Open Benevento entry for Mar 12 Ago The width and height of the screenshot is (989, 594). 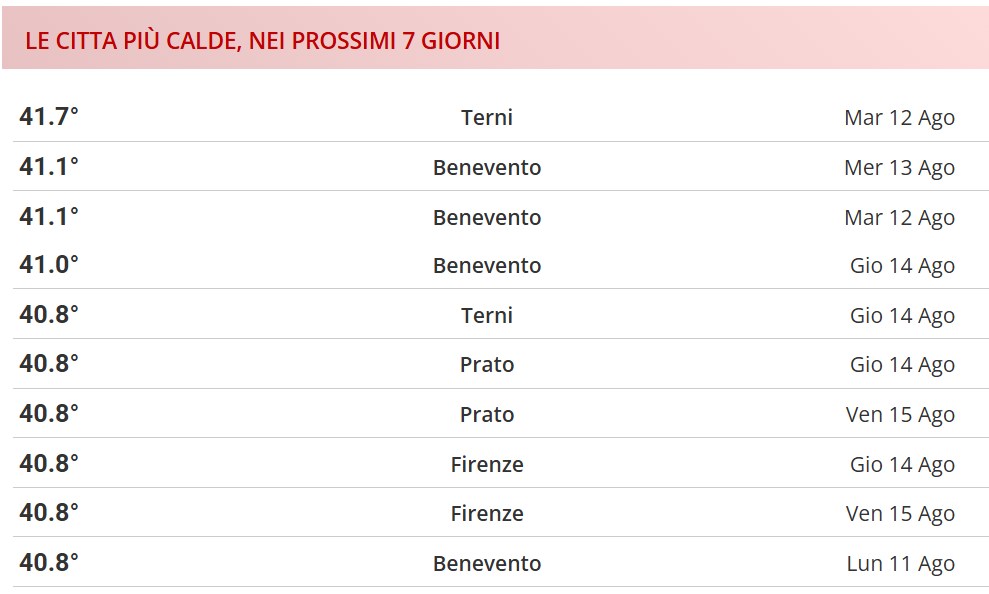pyautogui.click(x=487, y=218)
